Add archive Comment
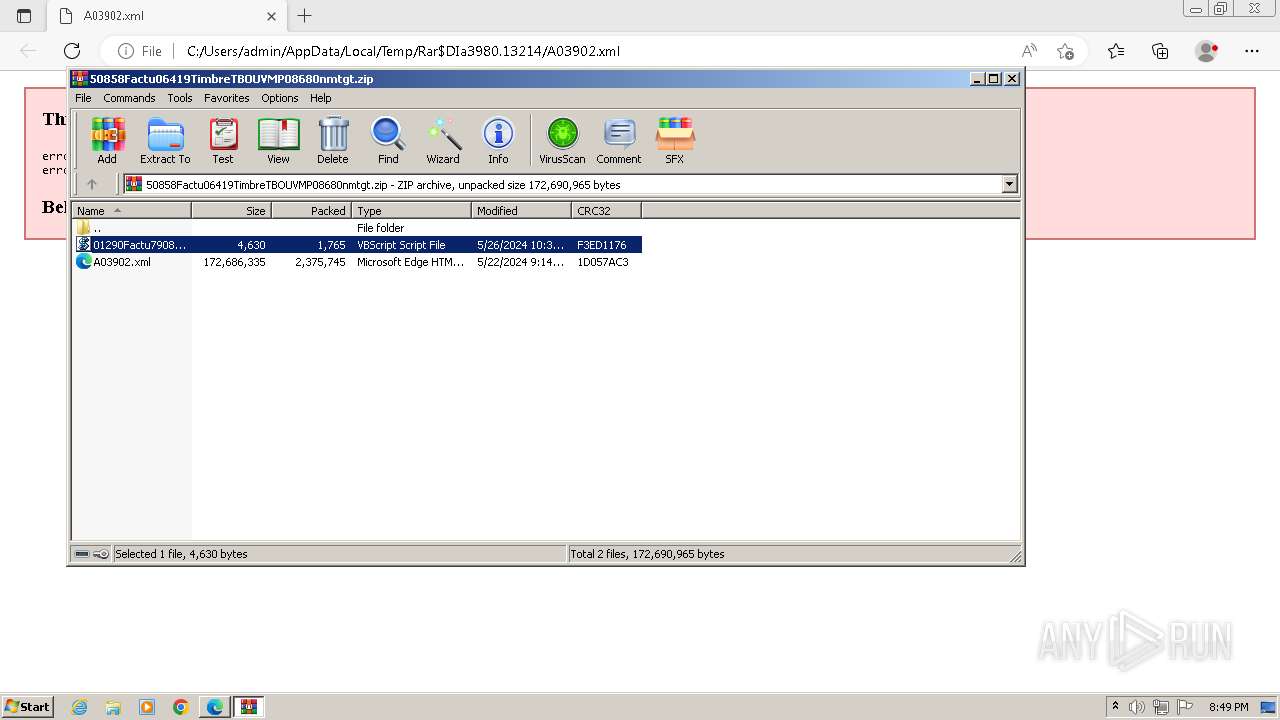1280x720 pixels. (x=619, y=141)
